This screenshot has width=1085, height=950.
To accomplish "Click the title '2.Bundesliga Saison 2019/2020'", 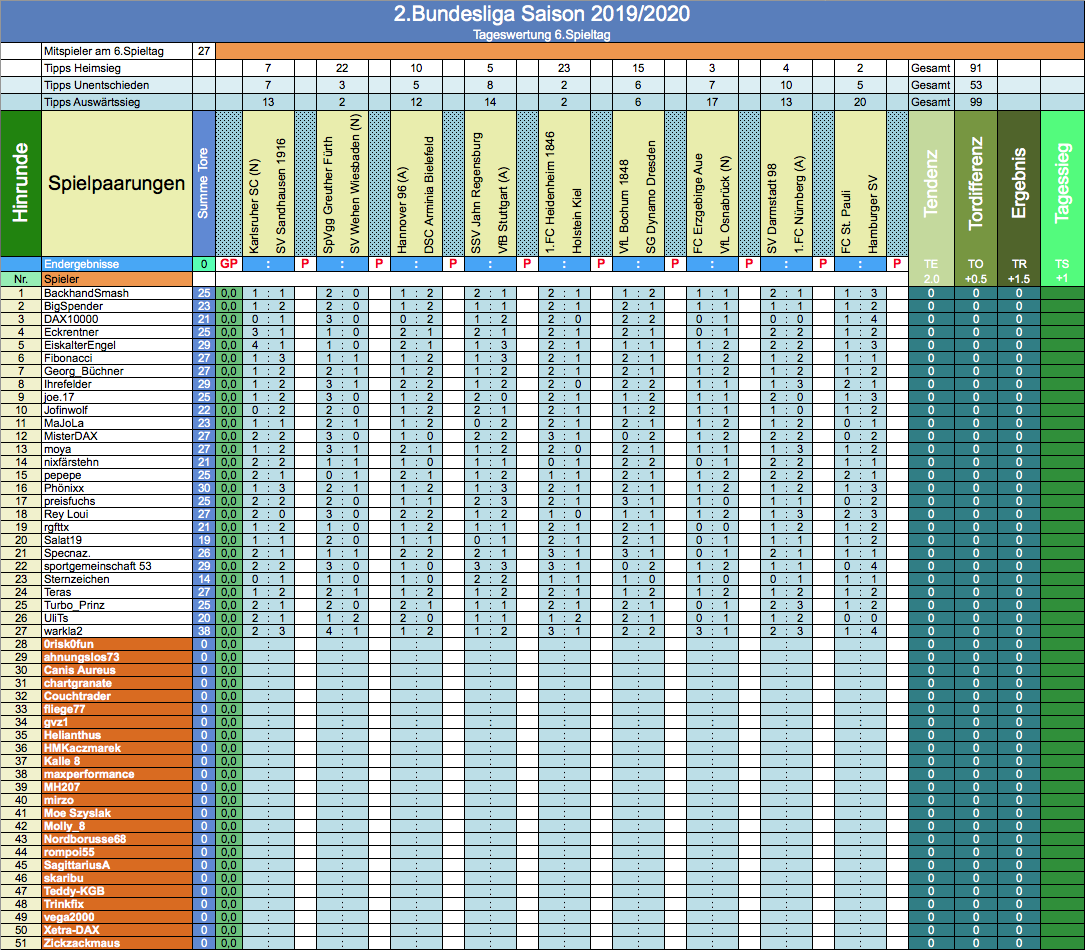I will coord(541,14).
